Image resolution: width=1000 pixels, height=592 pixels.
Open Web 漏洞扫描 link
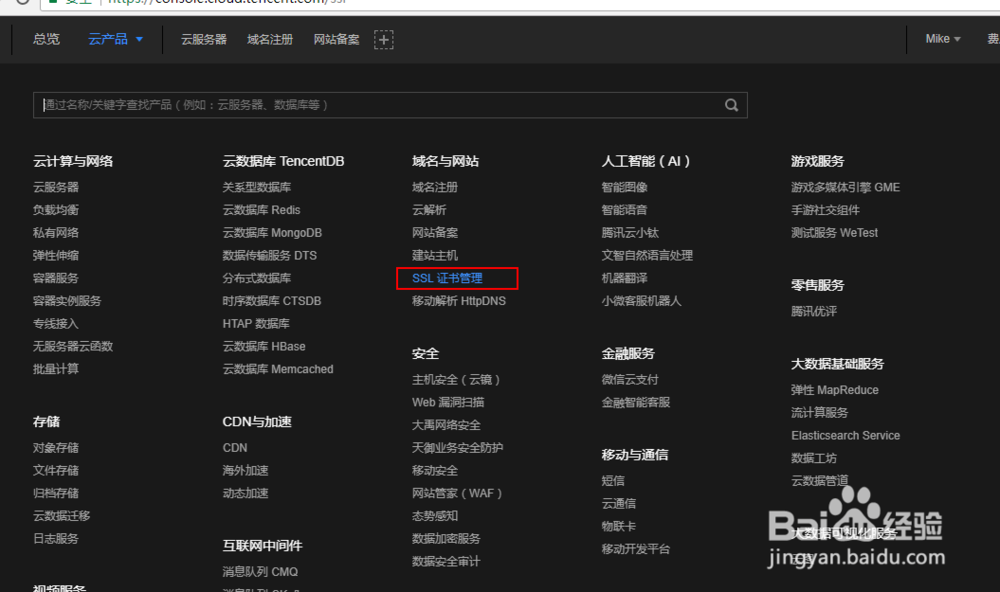pyautogui.click(x=448, y=403)
